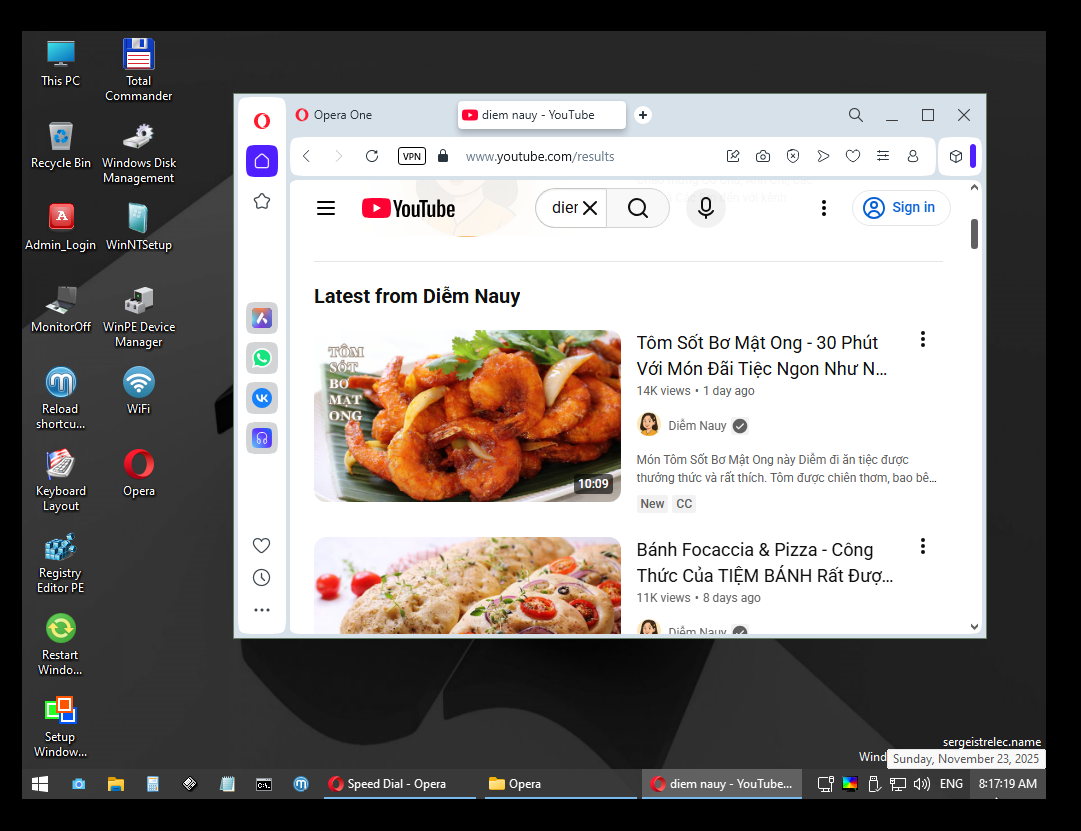Click the address bar URL field
This screenshot has width=1081, height=831.
pyautogui.click(x=540, y=157)
